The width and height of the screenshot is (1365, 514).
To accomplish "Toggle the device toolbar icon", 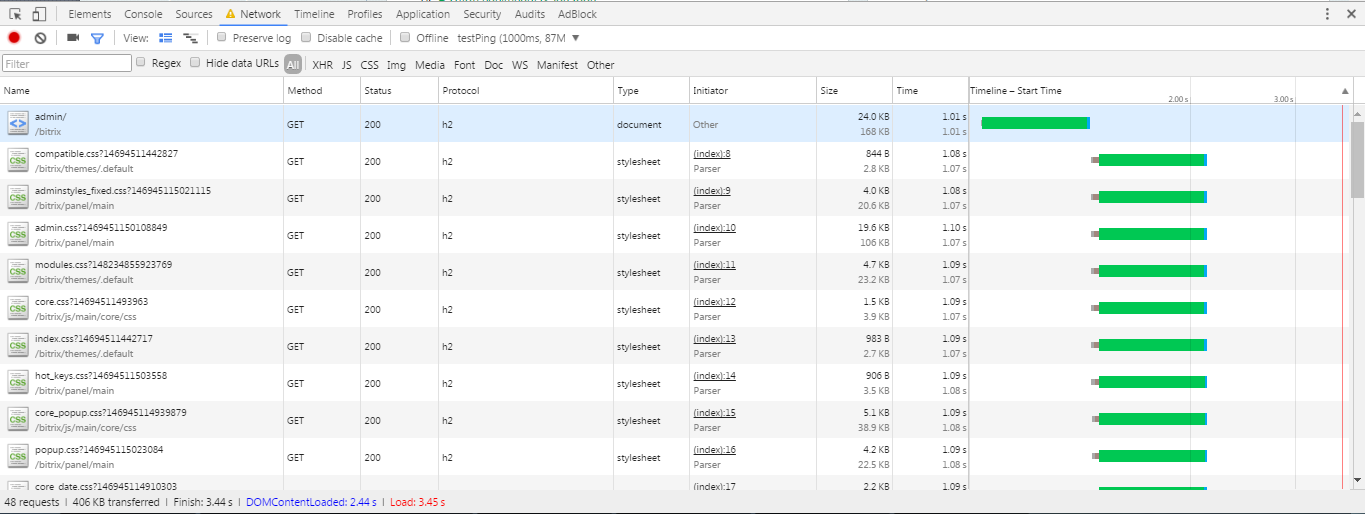I will [x=39, y=14].
